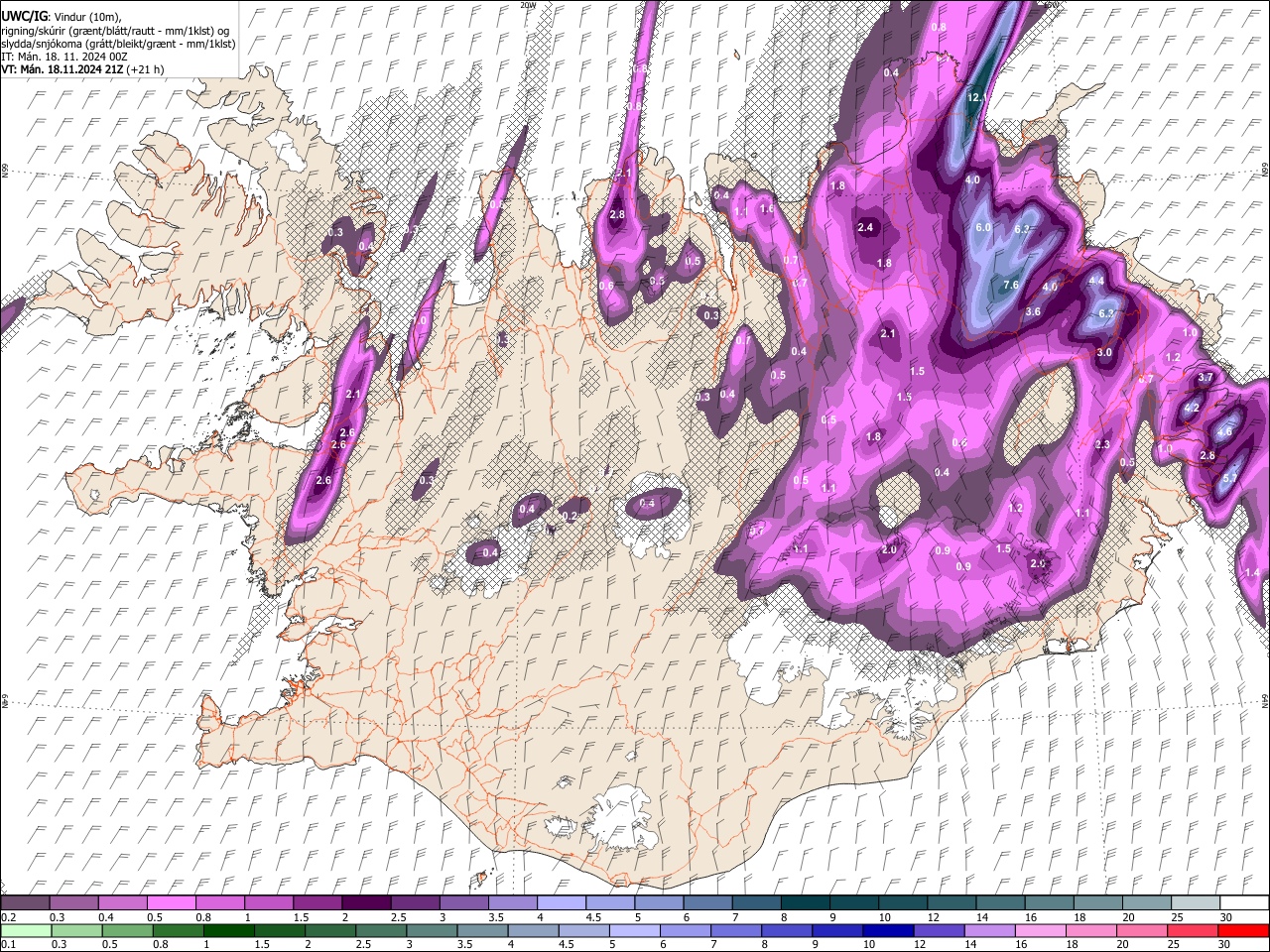Click the 2.4 precipitation value on the map
The height and width of the screenshot is (952, 1270).
tap(865, 227)
